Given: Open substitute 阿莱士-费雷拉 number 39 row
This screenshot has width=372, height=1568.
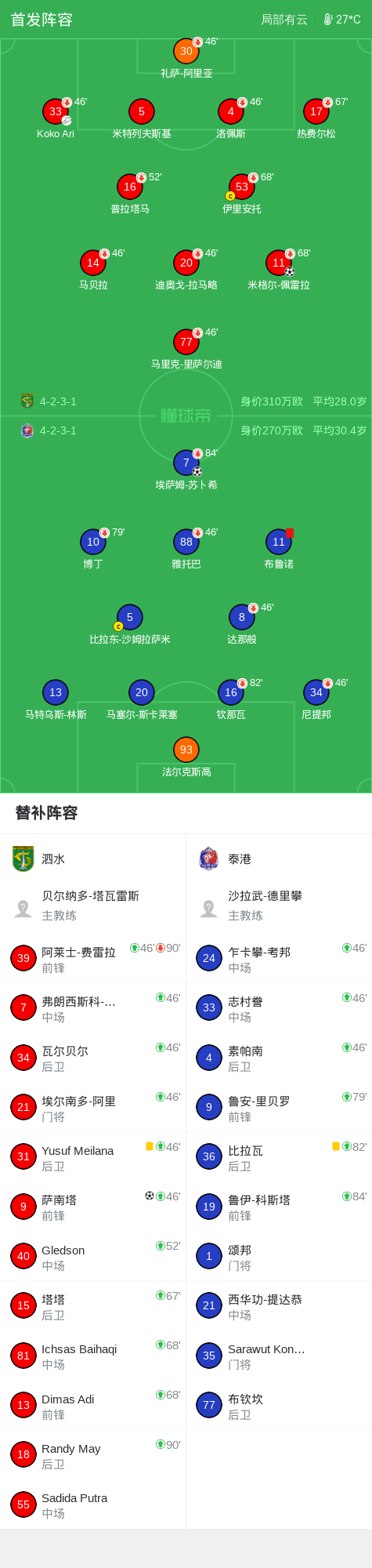Looking at the screenshot, I should coord(93,959).
